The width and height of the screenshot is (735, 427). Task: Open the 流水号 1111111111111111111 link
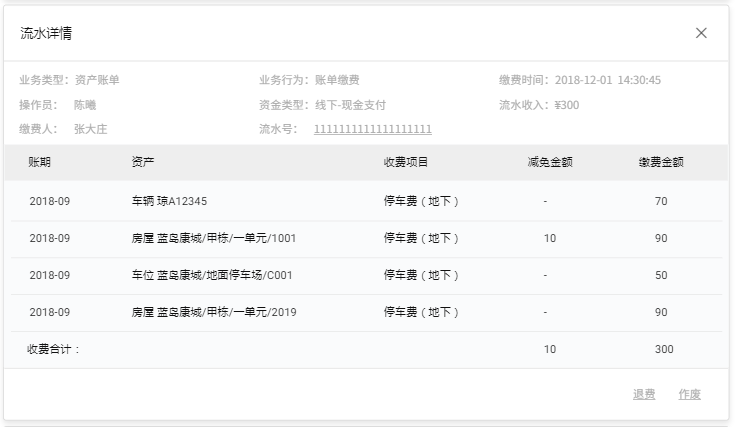(x=372, y=129)
